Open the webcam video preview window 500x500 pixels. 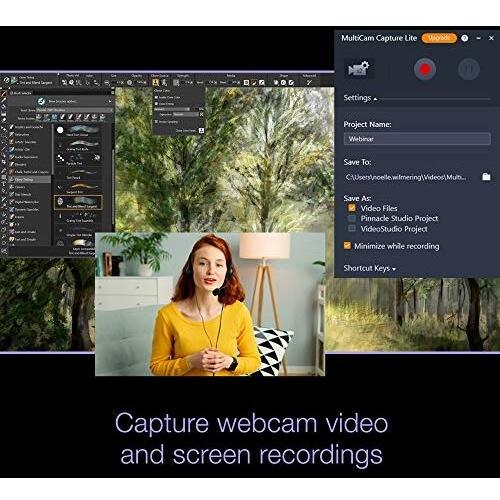pyautogui.click(x=210, y=304)
